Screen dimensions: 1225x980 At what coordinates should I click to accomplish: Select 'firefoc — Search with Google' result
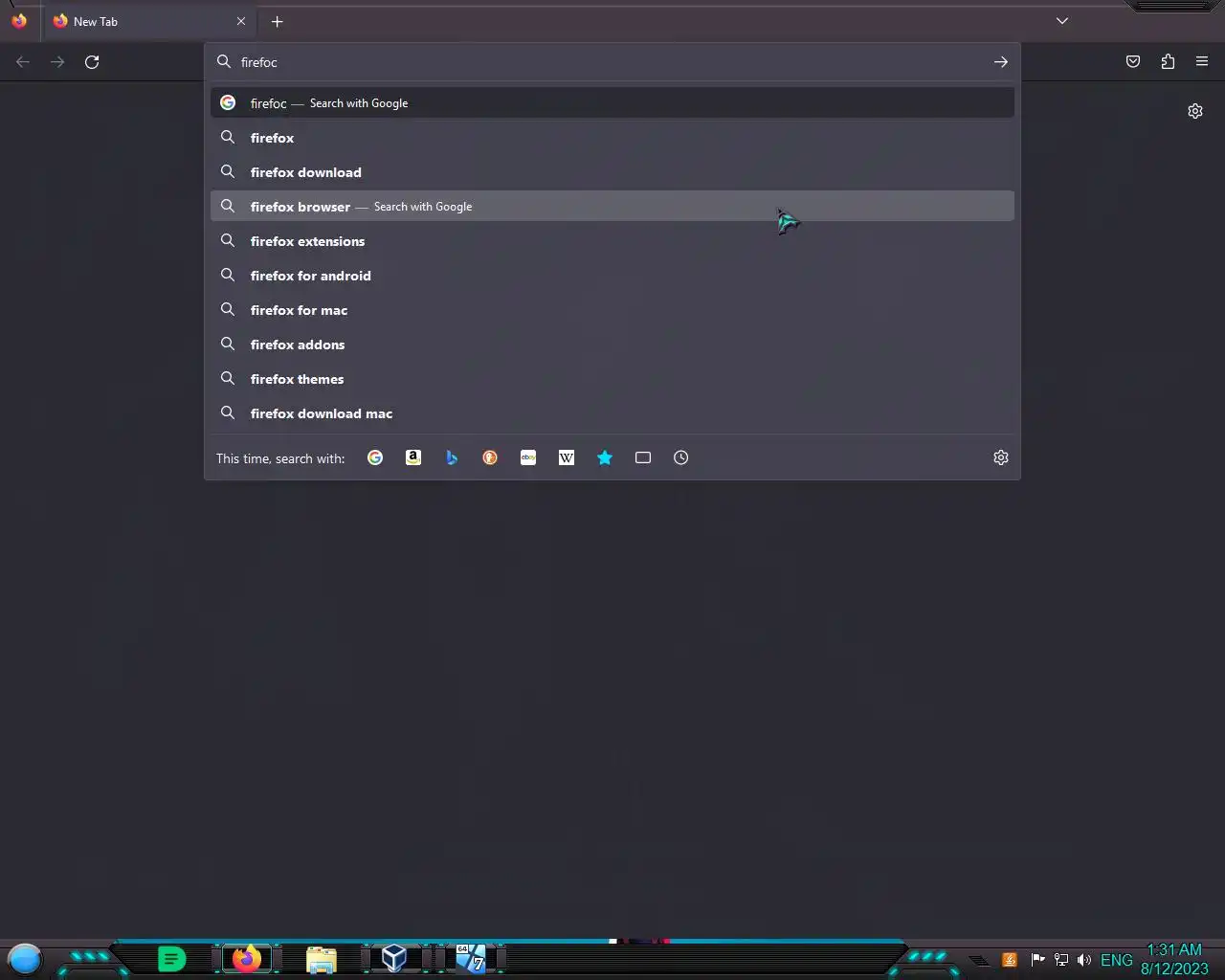tap(612, 103)
